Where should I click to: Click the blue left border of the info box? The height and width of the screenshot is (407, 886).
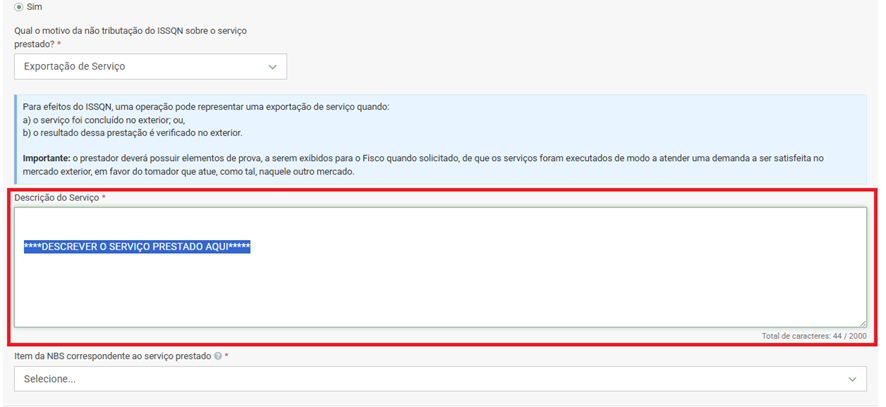tap(16, 139)
